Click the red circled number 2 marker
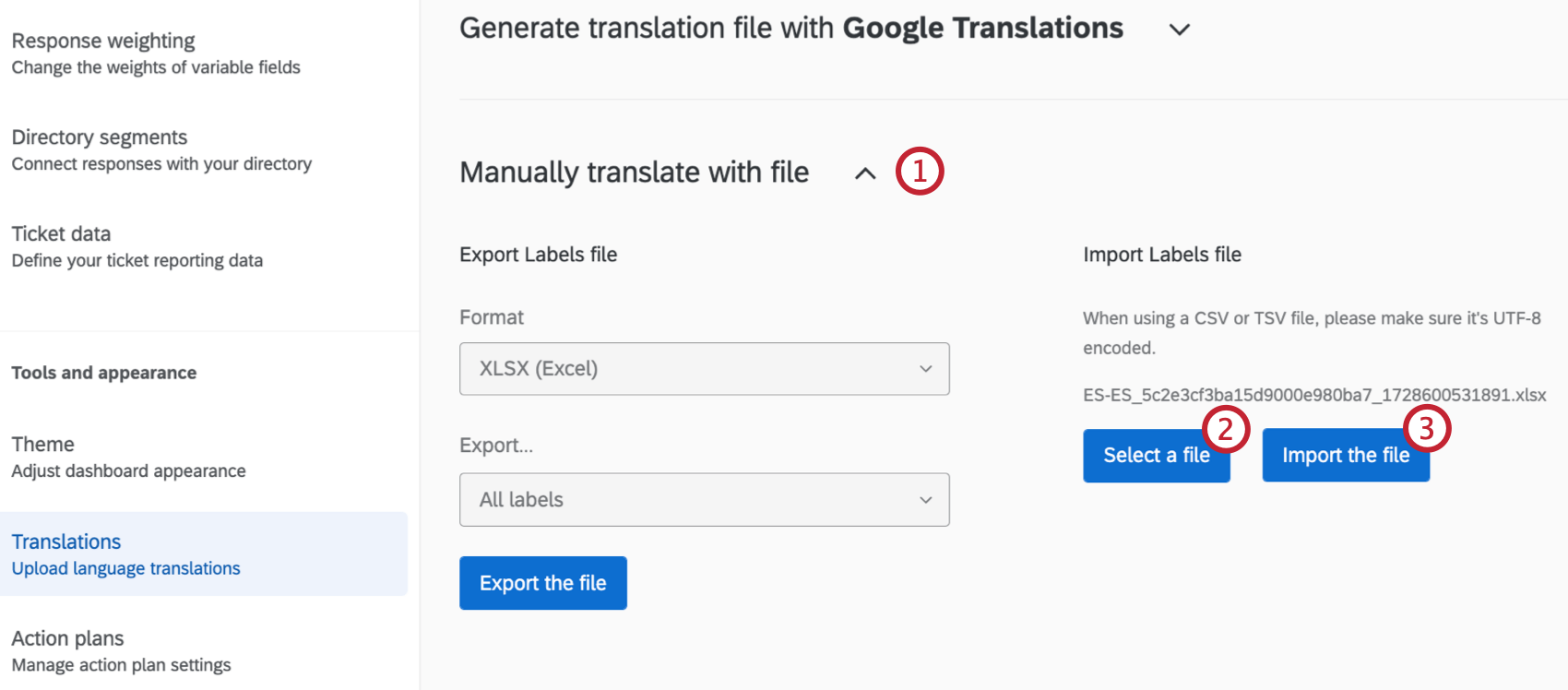 [x=1225, y=429]
